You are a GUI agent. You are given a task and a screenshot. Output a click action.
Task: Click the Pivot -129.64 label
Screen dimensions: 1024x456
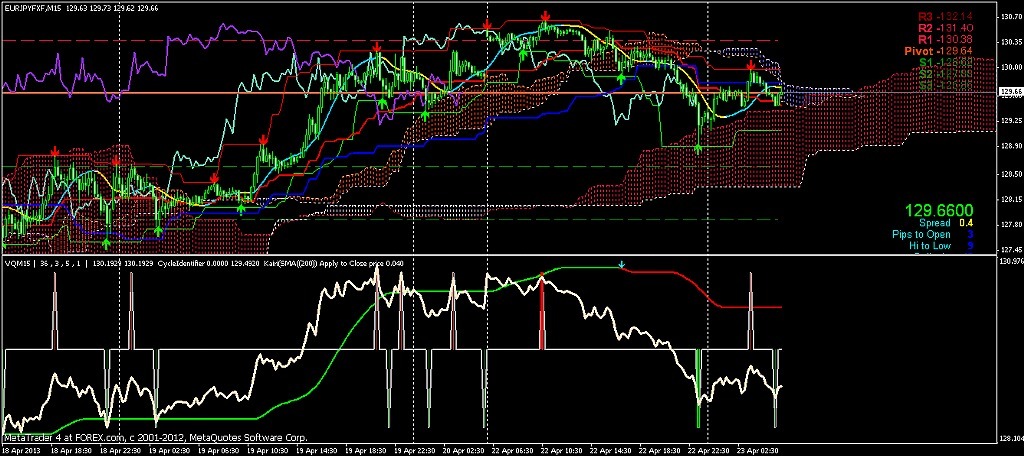coord(938,50)
